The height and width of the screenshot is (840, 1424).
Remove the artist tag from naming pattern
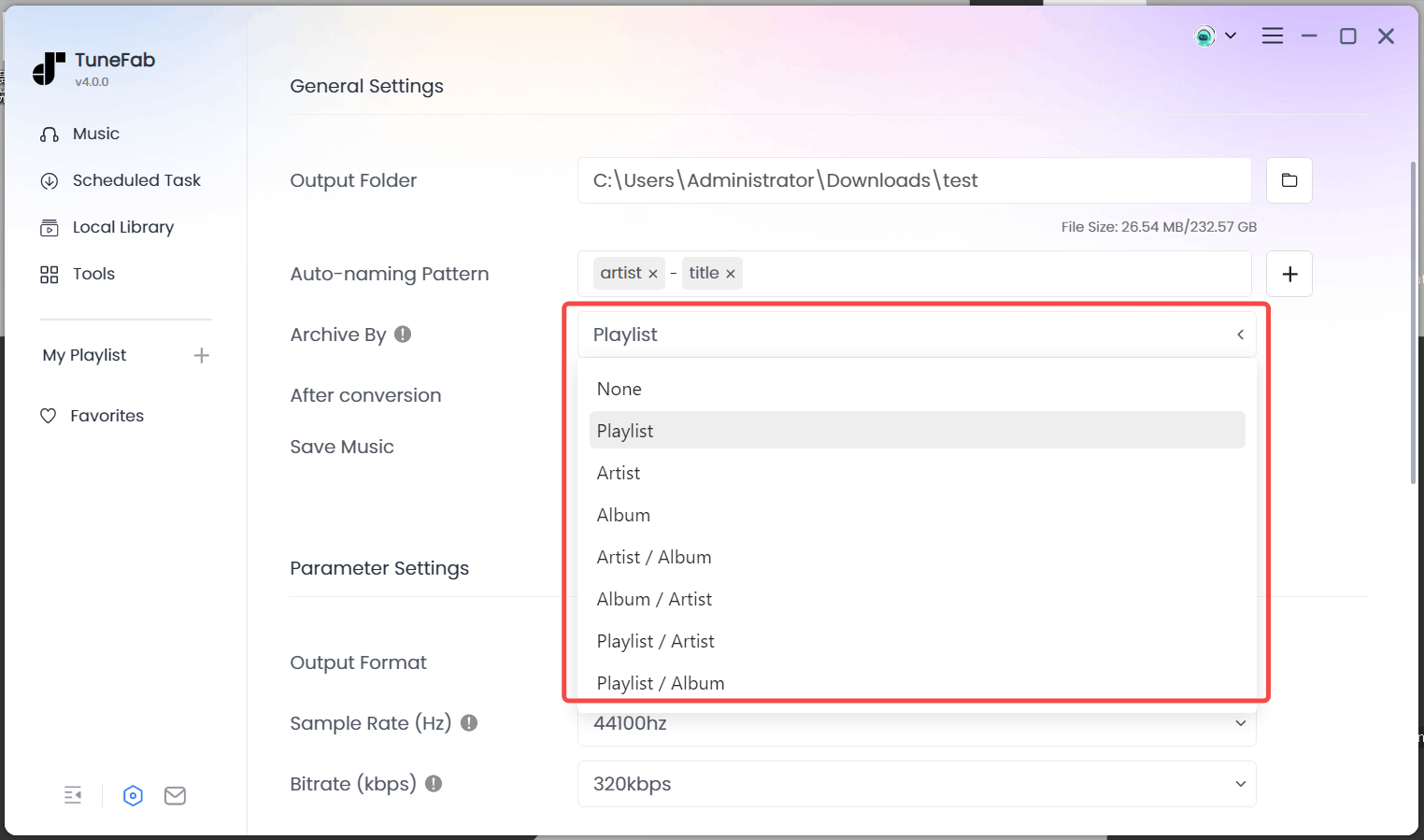point(653,274)
